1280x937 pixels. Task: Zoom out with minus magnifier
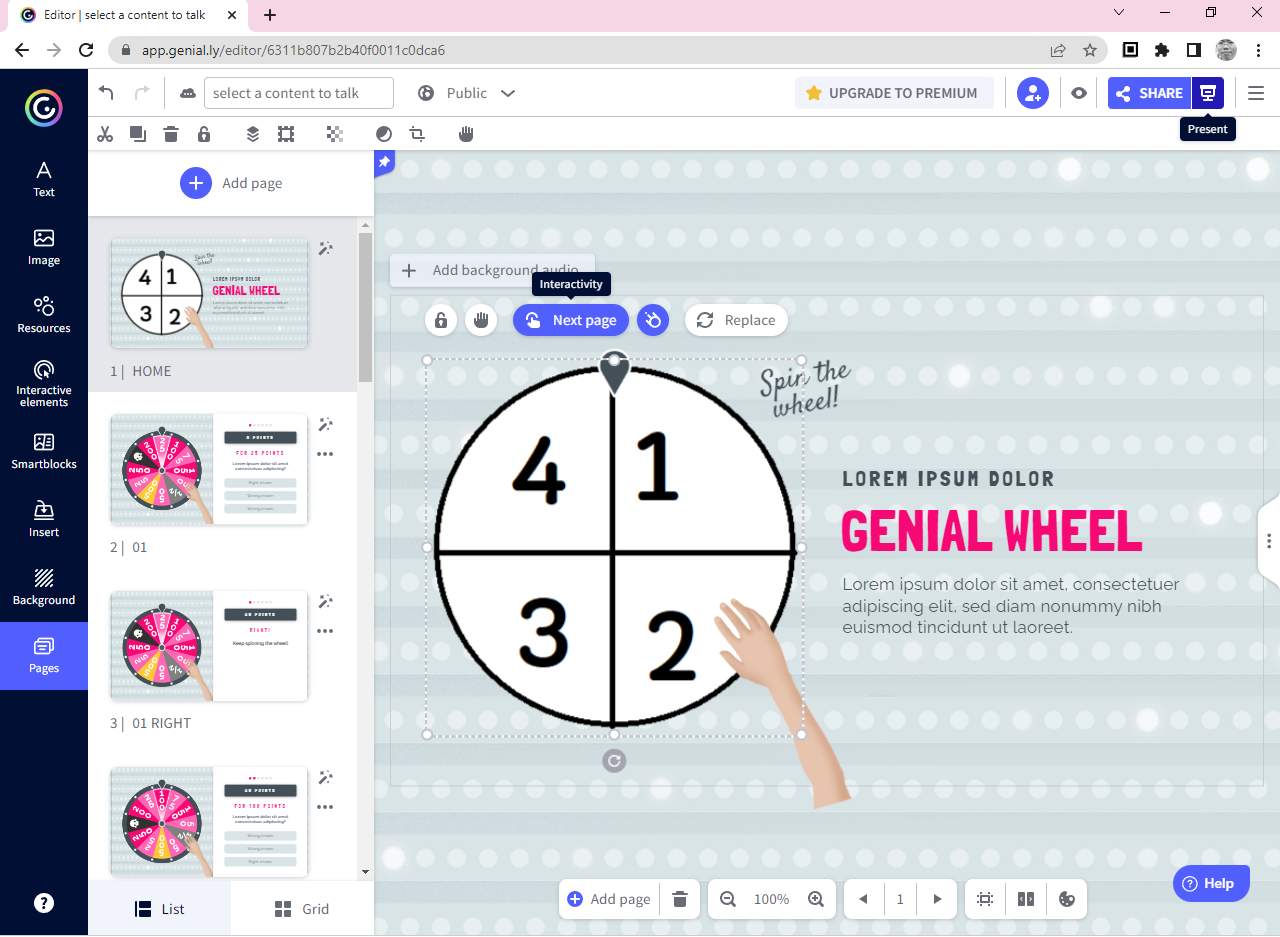(x=728, y=899)
